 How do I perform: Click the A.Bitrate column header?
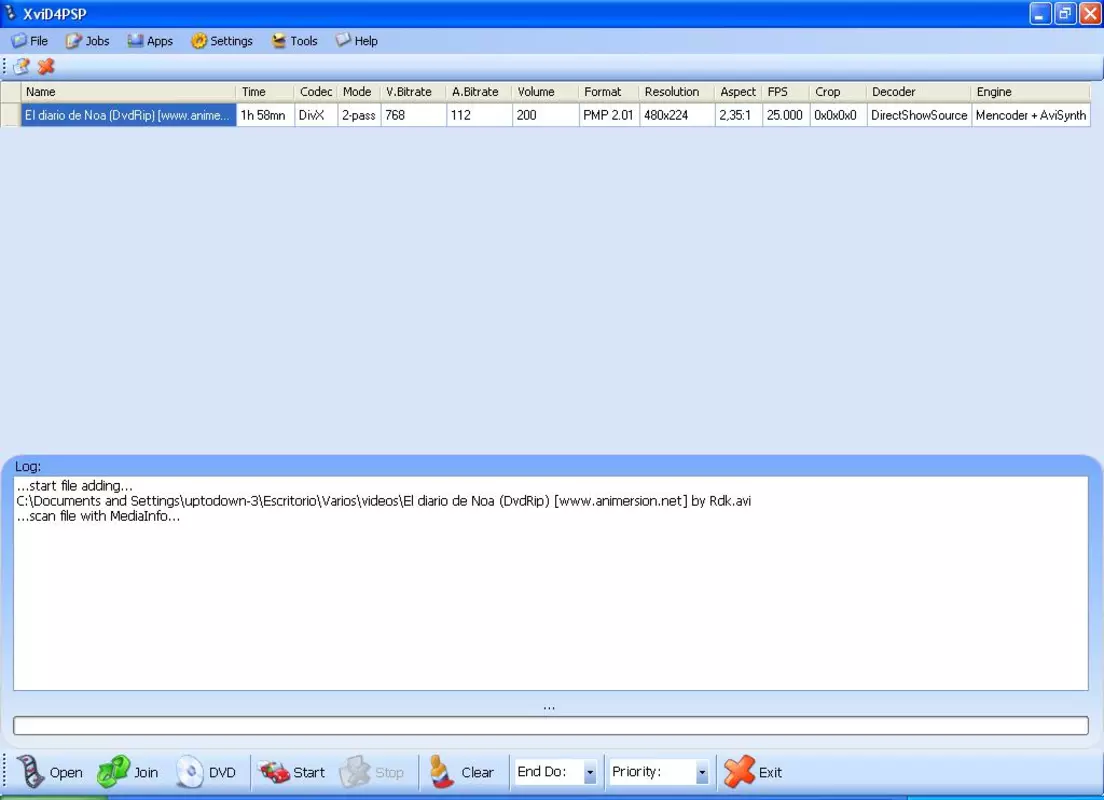(x=479, y=92)
